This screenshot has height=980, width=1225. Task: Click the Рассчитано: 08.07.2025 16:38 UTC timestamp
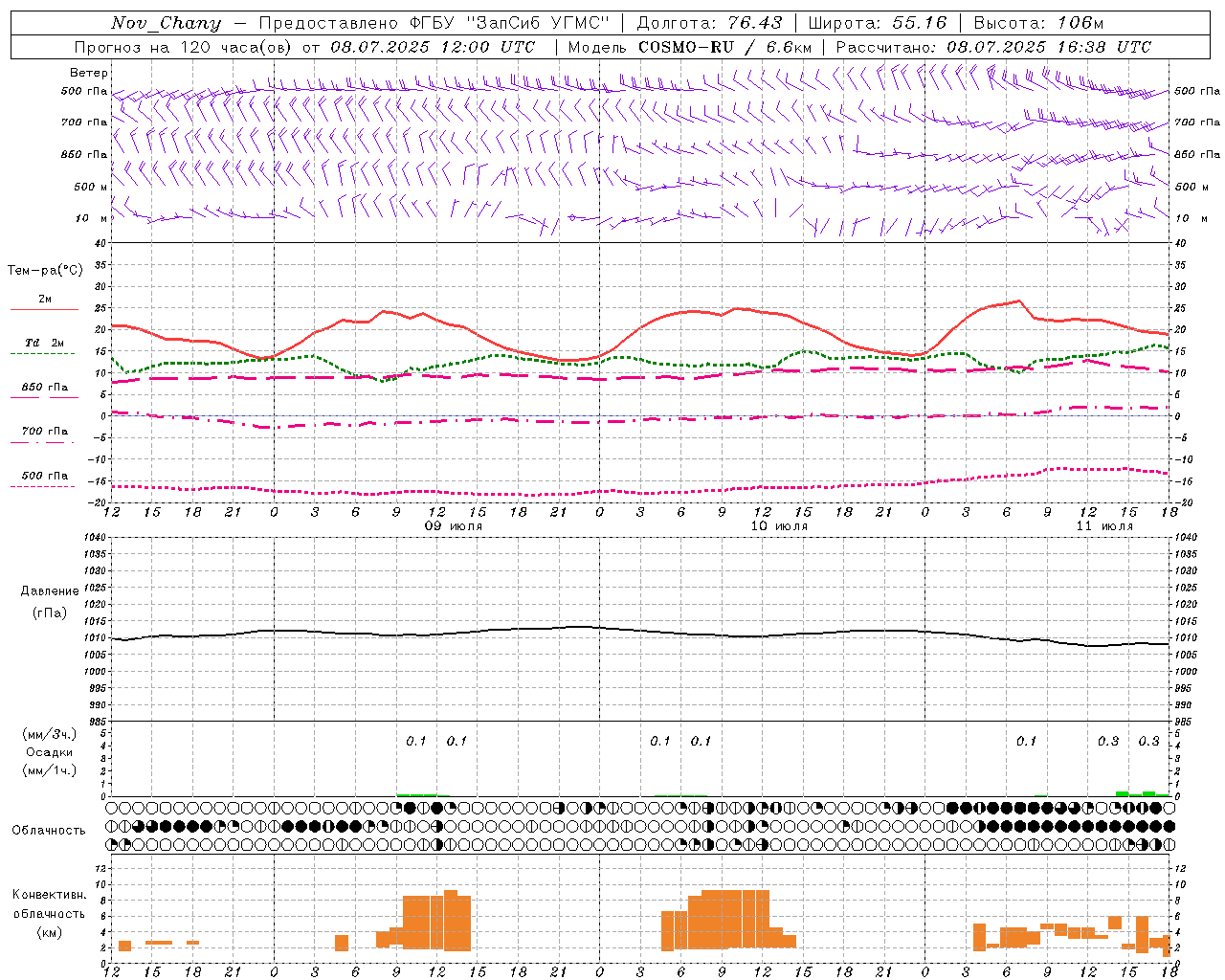pyautogui.click(x=993, y=47)
